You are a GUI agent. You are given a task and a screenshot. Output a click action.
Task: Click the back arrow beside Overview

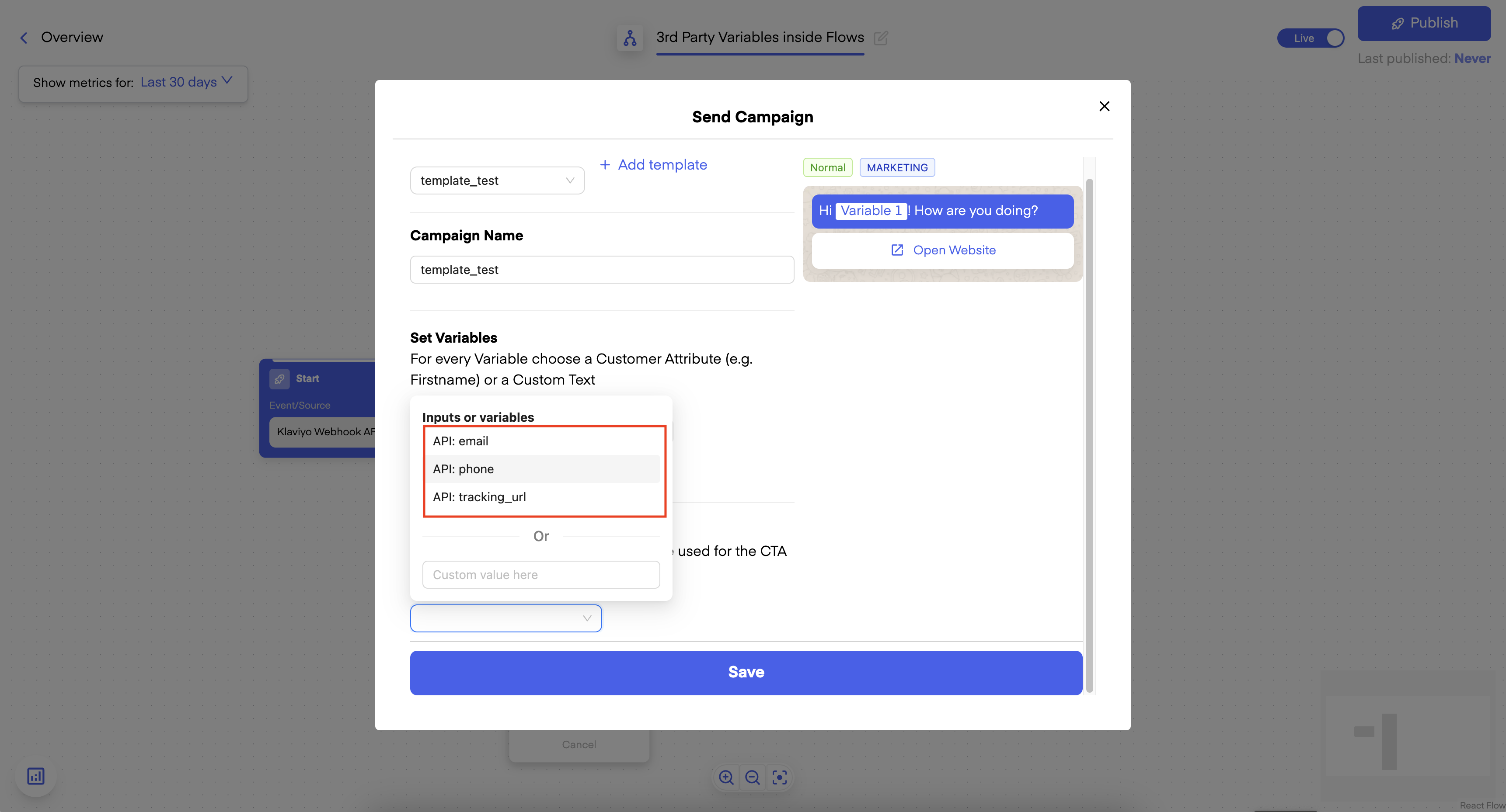click(x=24, y=38)
